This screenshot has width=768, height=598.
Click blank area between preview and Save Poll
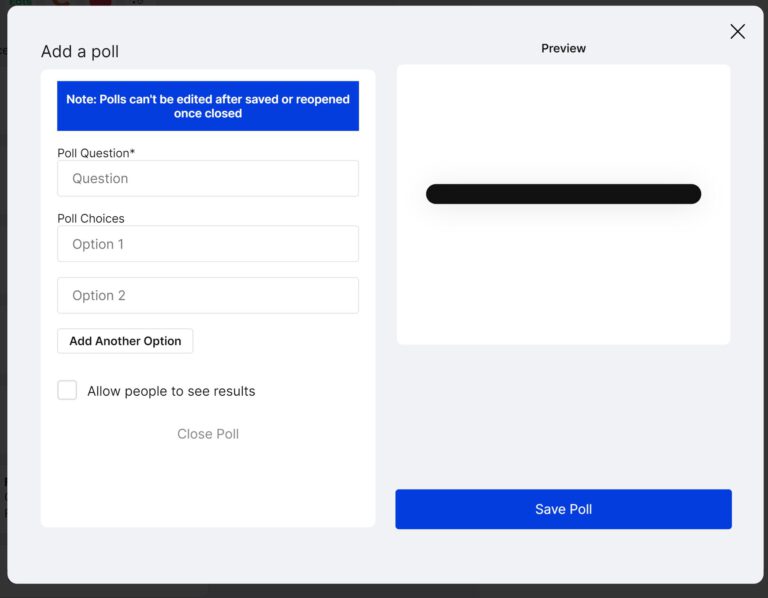(563, 416)
